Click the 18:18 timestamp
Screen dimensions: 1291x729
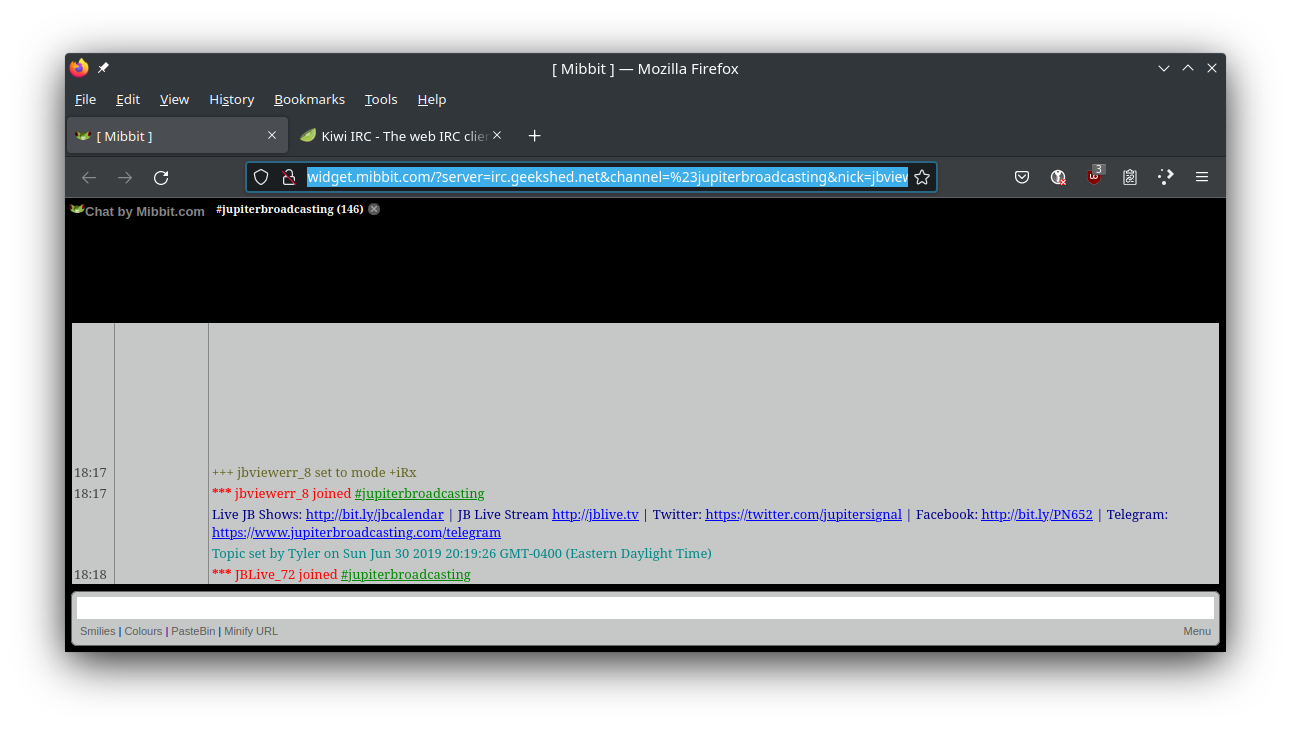point(90,574)
